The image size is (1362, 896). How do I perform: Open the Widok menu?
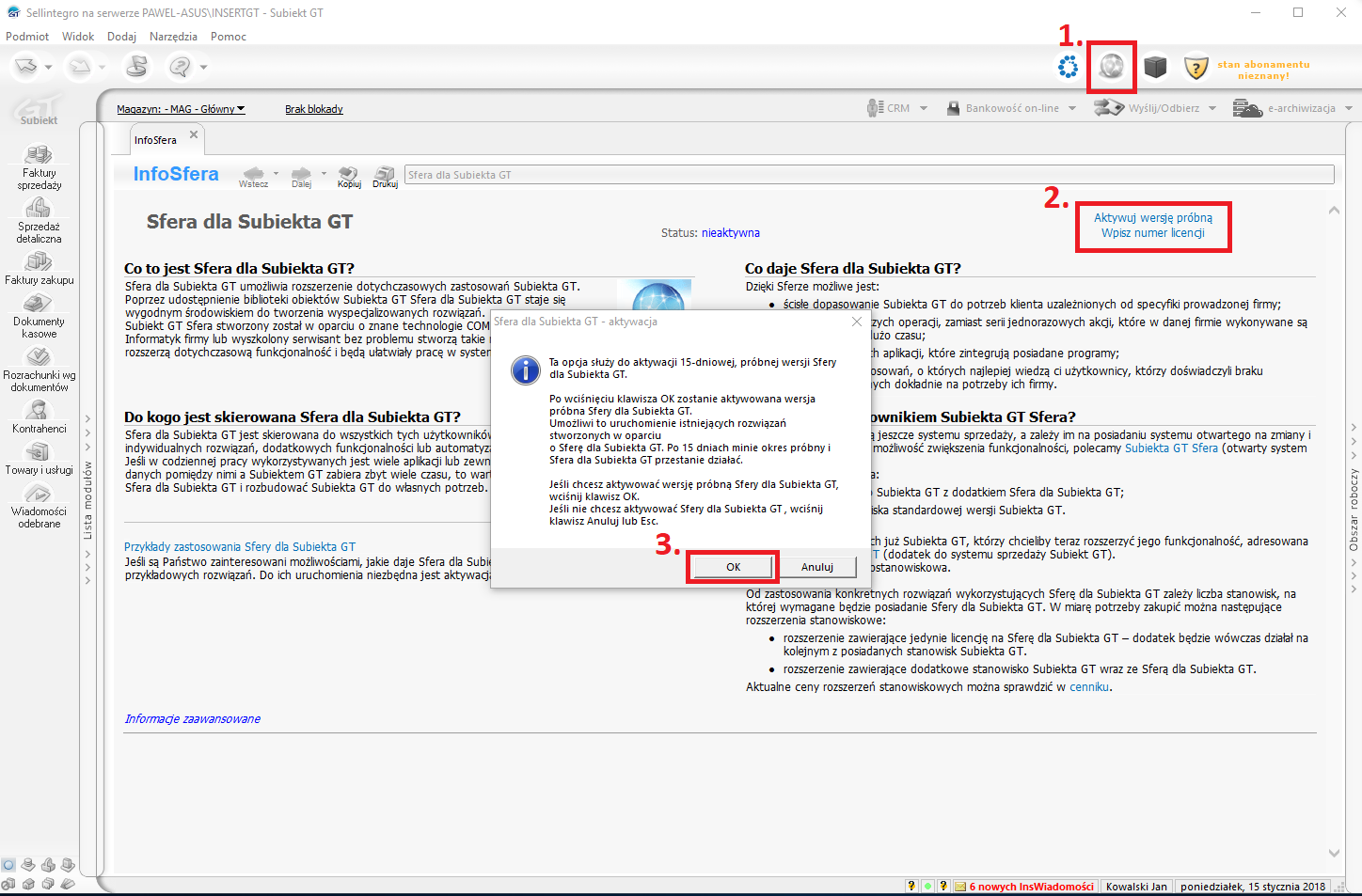[78, 37]
